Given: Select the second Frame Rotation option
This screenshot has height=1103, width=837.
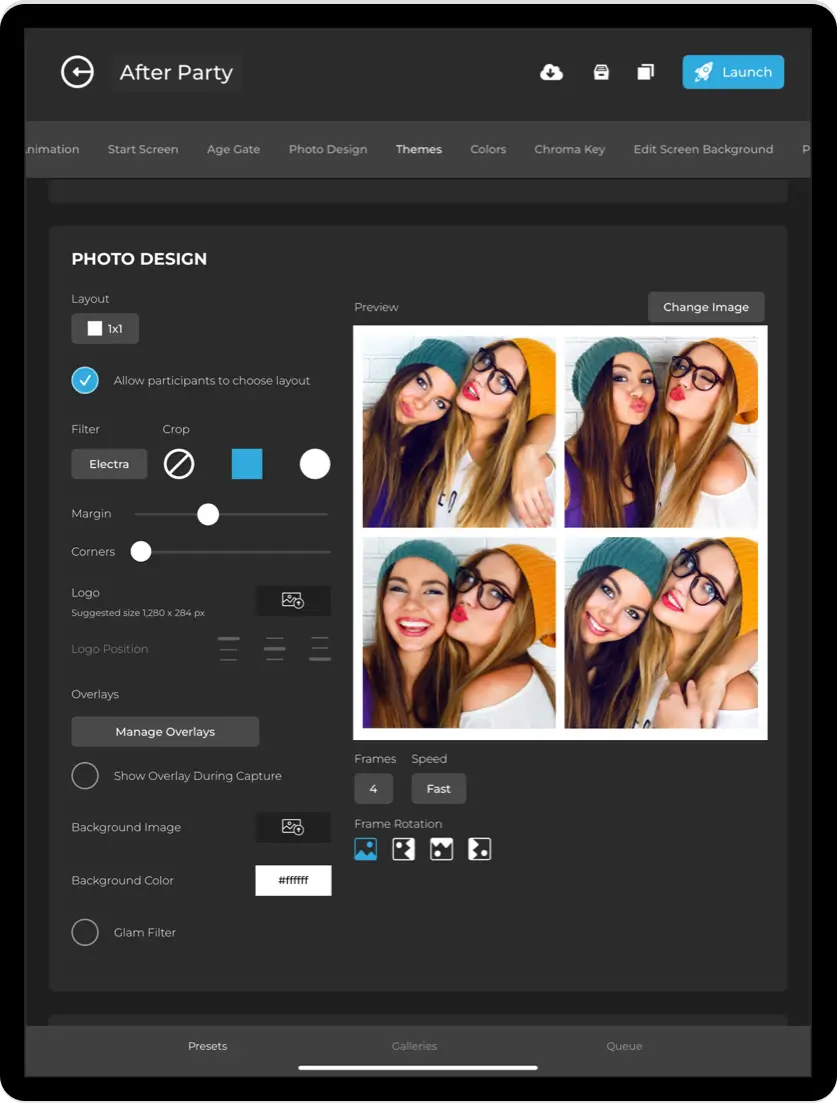Looking at the screenshot, I should [404, 848].
